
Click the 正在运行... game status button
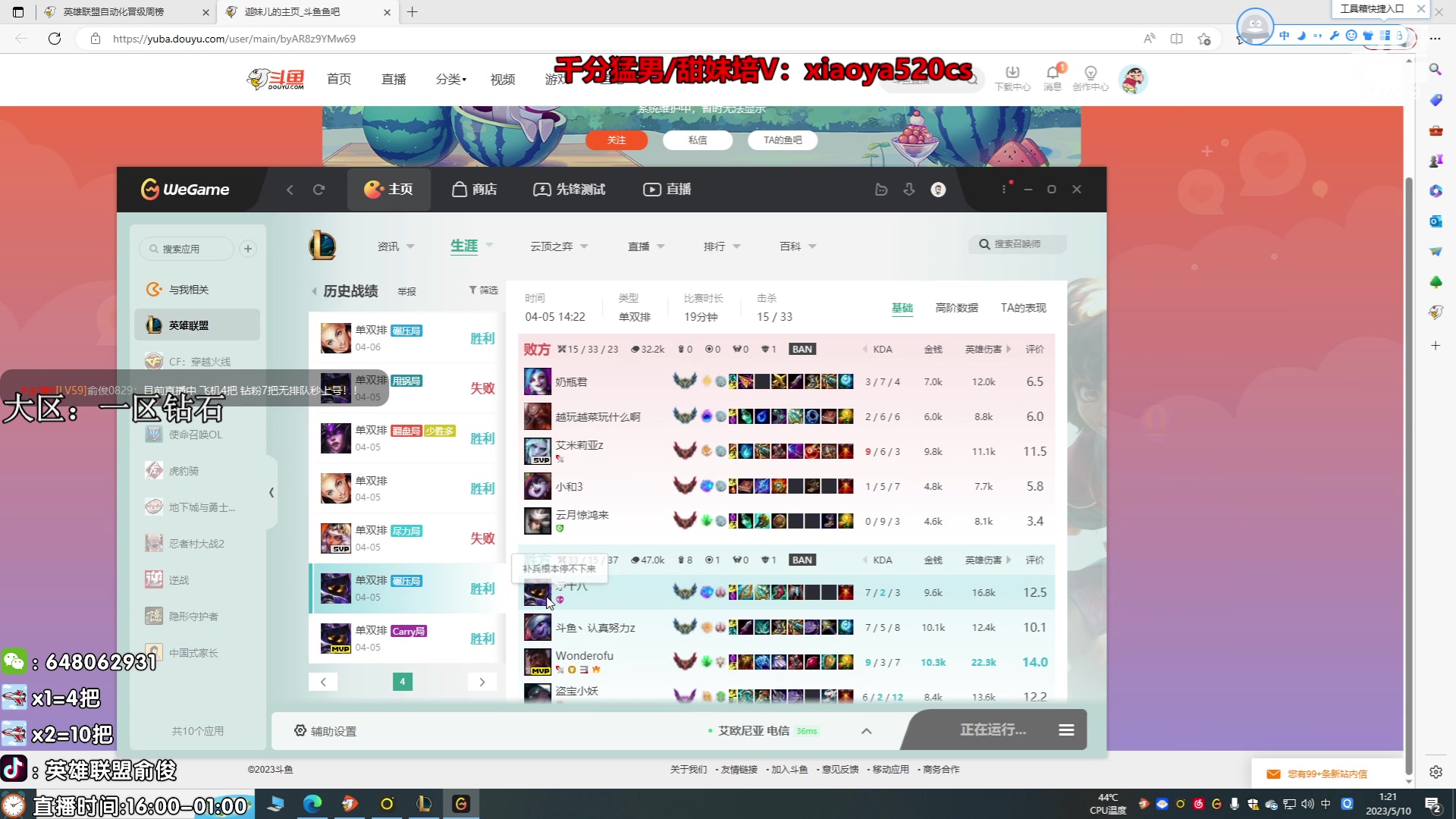click(x=993, y=730)
